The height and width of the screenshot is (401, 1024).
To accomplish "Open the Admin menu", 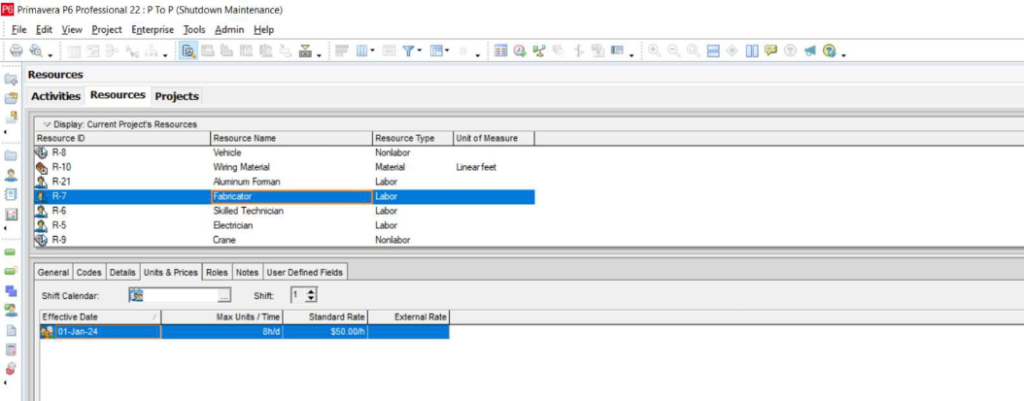I will pyautogui.click(x=229, y=29).
